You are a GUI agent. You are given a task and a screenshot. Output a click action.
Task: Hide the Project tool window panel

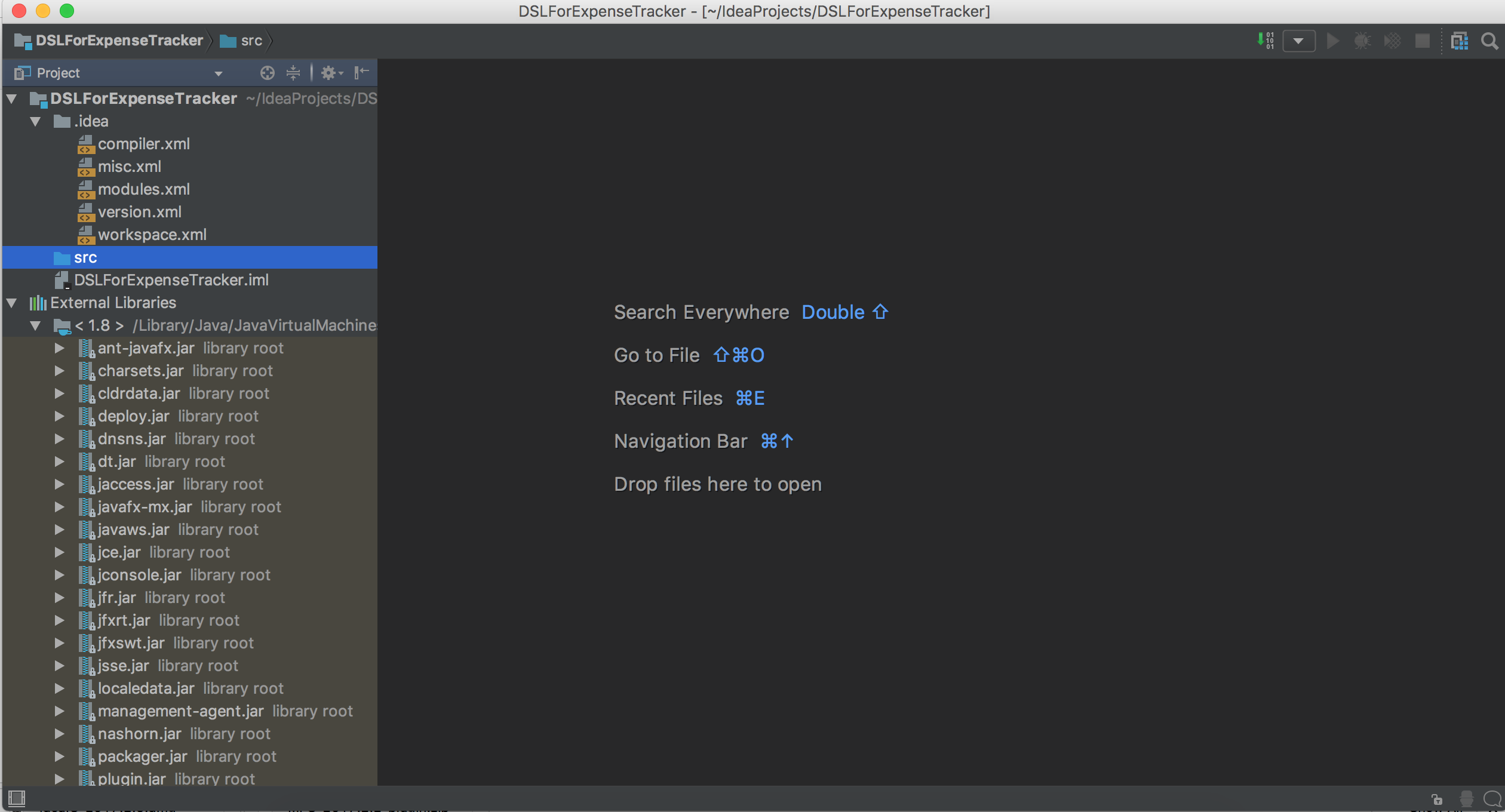point(361,73)
